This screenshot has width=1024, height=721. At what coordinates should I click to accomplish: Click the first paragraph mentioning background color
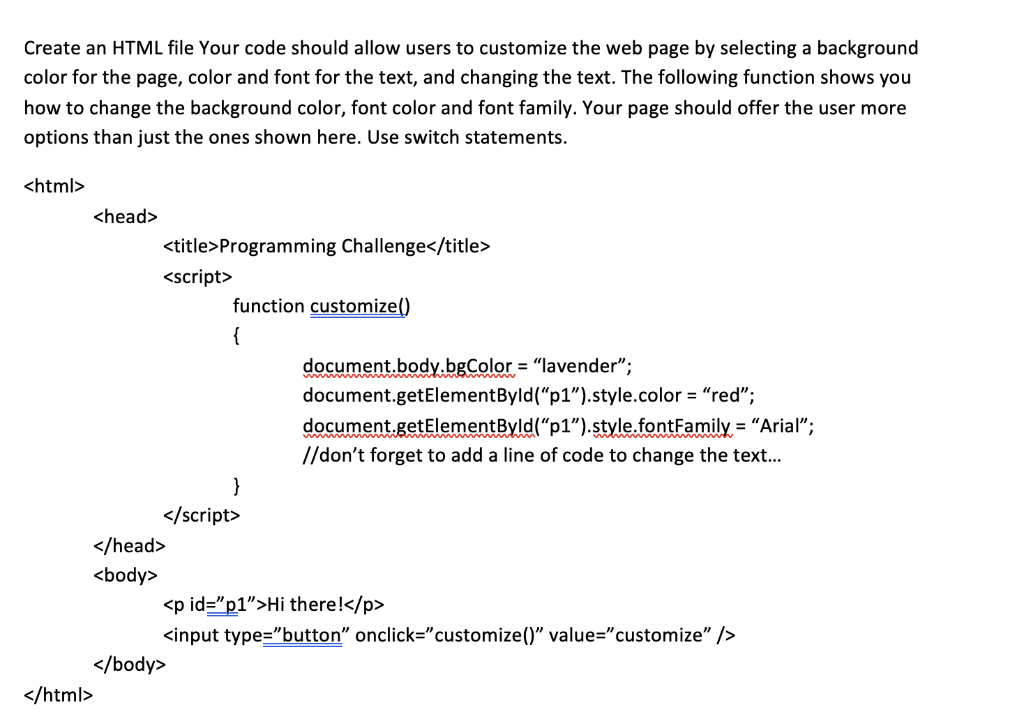[470, 47]
